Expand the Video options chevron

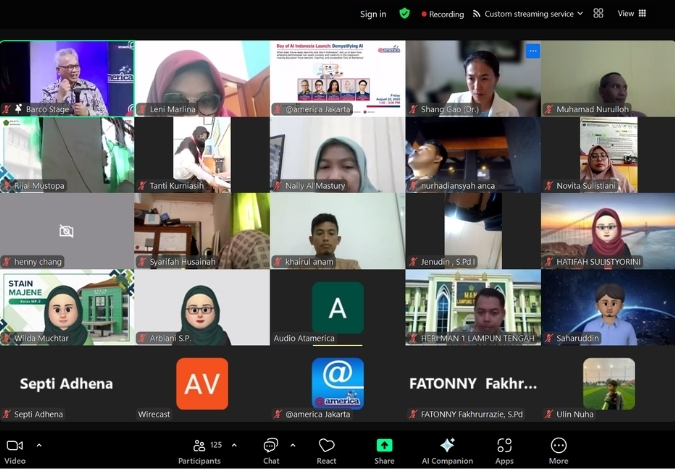click(39, 445)
